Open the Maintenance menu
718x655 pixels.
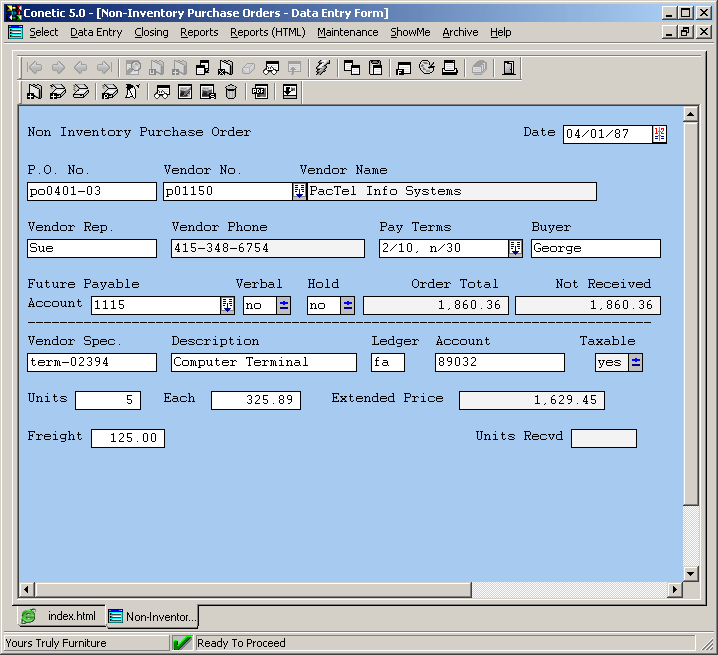tap(347, 32)
